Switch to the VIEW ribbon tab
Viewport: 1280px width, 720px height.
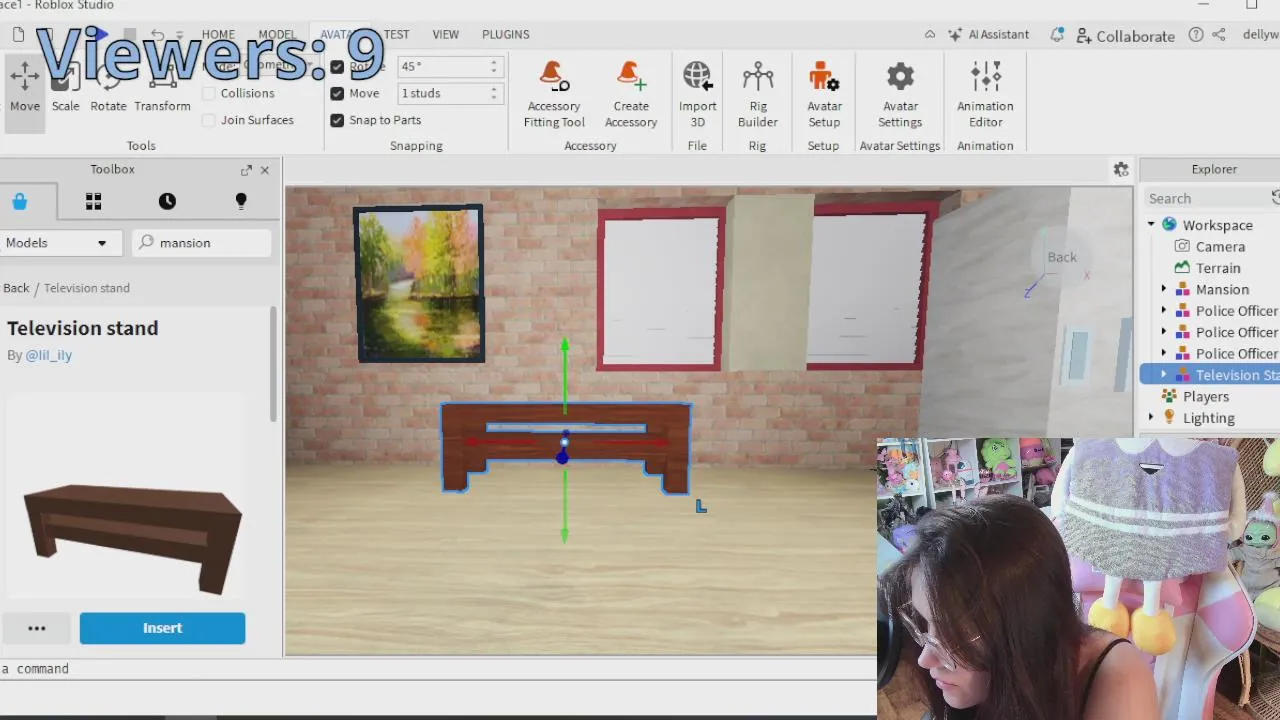[x=445, y=34]
